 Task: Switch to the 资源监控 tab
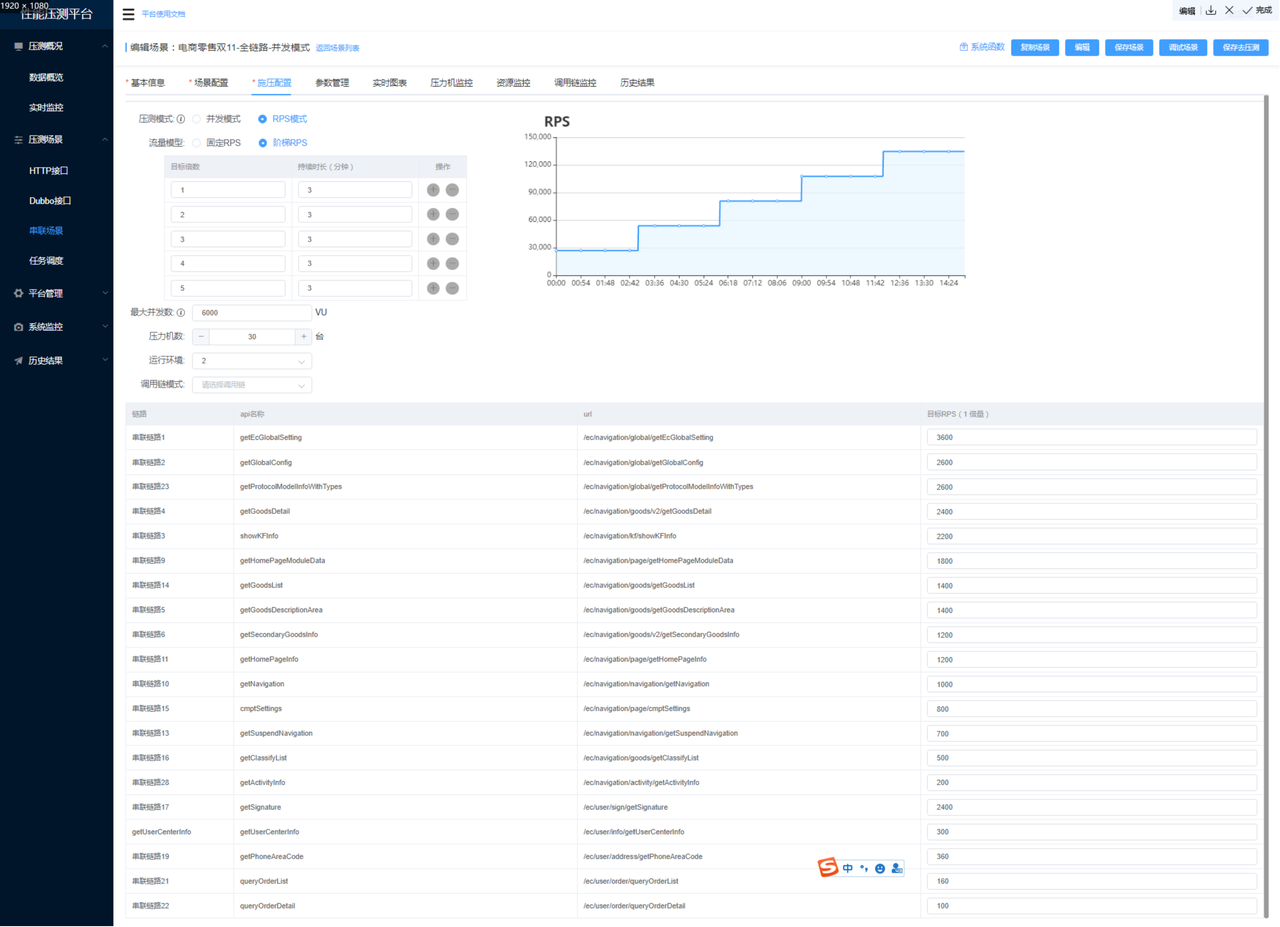(513, 83)
